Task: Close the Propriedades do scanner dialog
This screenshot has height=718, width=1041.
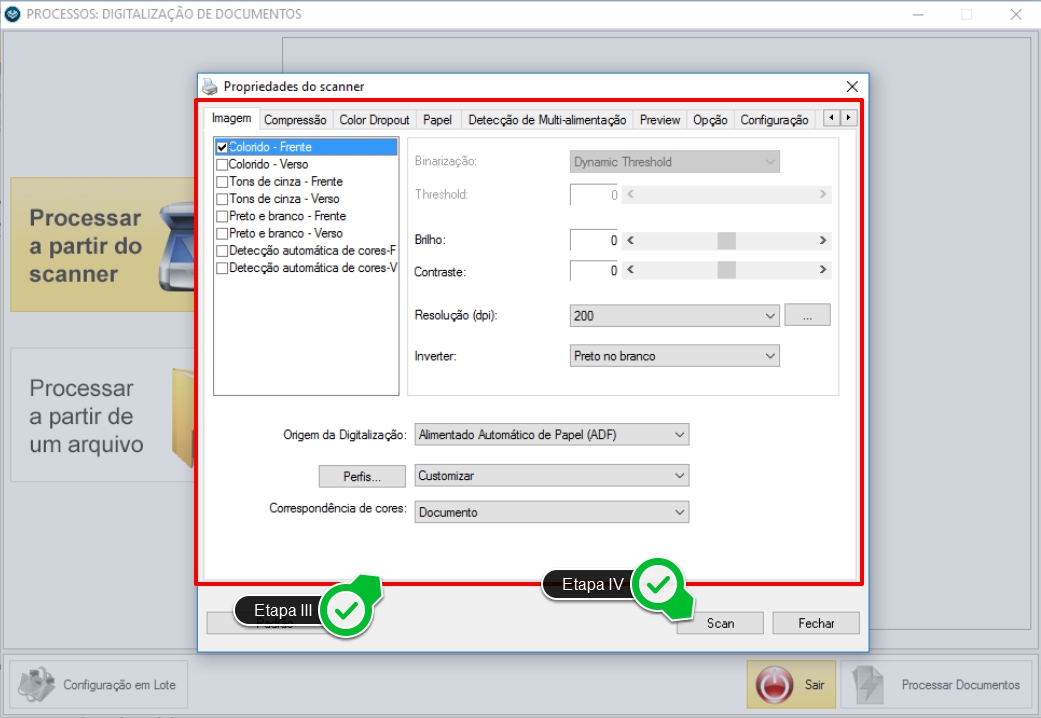Action: pyautogui.click(x=852, y=86)
